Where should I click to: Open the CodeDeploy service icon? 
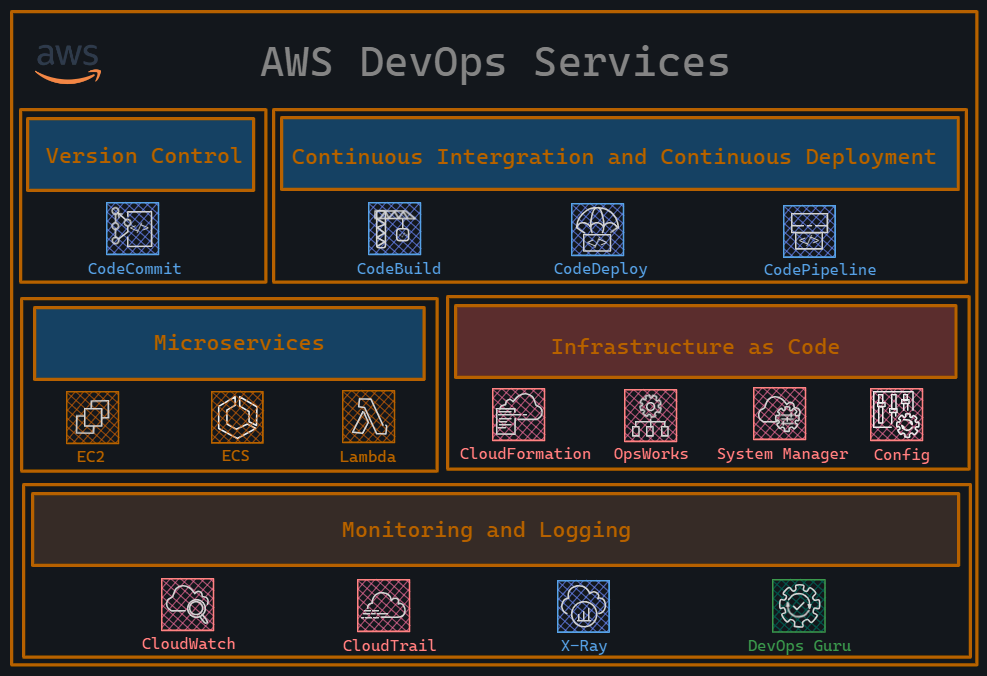pos(598,228)
